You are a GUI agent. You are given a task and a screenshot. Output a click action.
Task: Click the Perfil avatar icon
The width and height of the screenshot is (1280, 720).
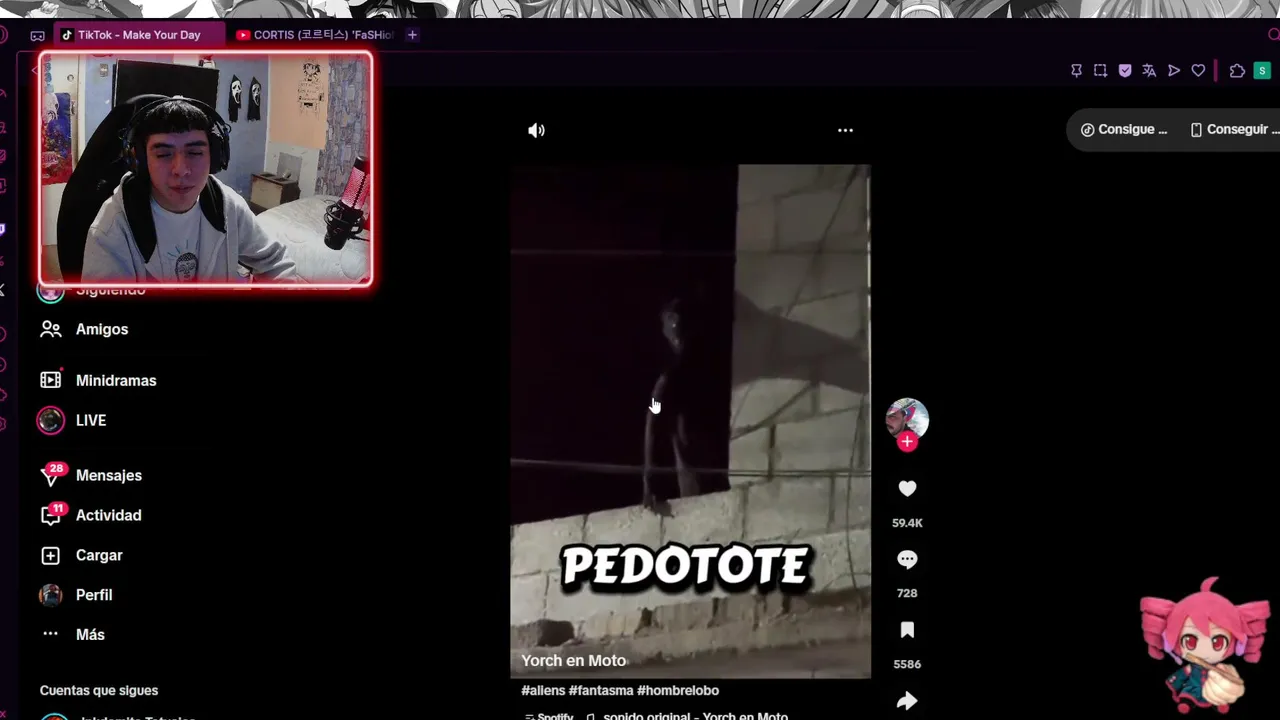point(51,595)
